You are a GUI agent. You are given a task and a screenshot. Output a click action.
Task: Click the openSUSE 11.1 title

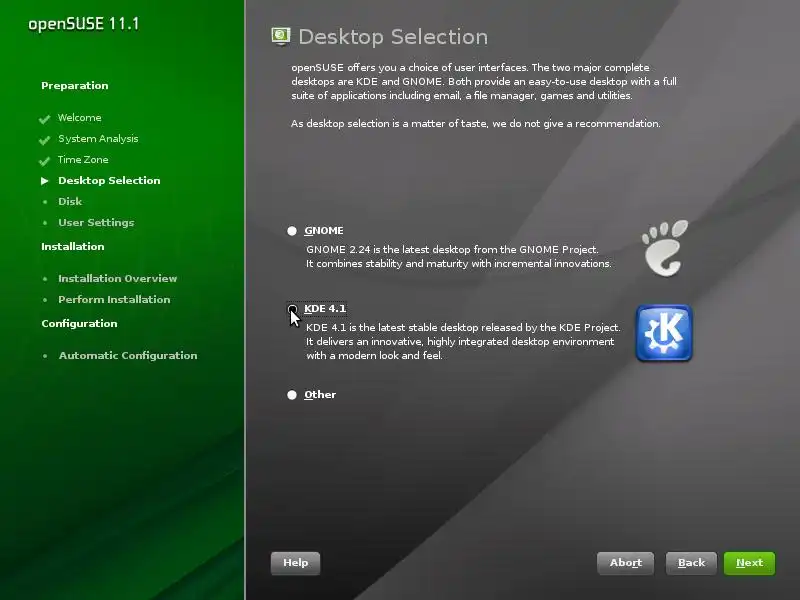(84, 24)
